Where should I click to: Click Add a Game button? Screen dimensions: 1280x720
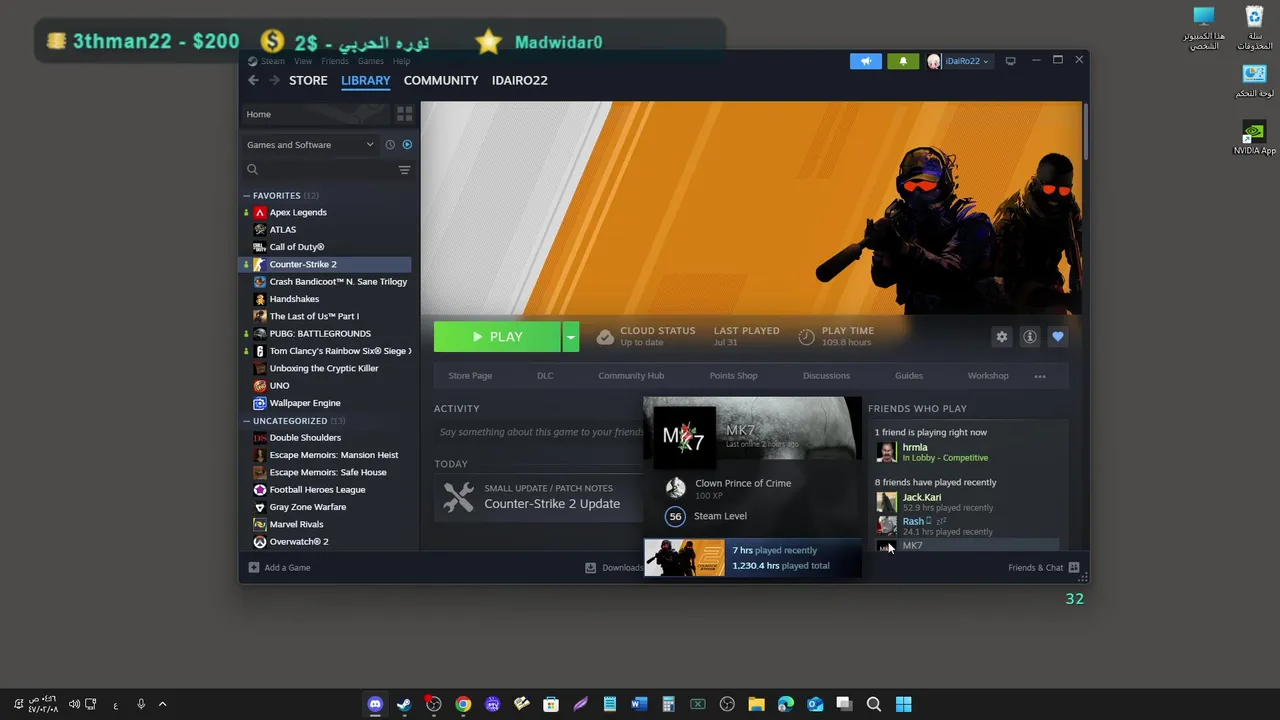[x=279, y=568]
